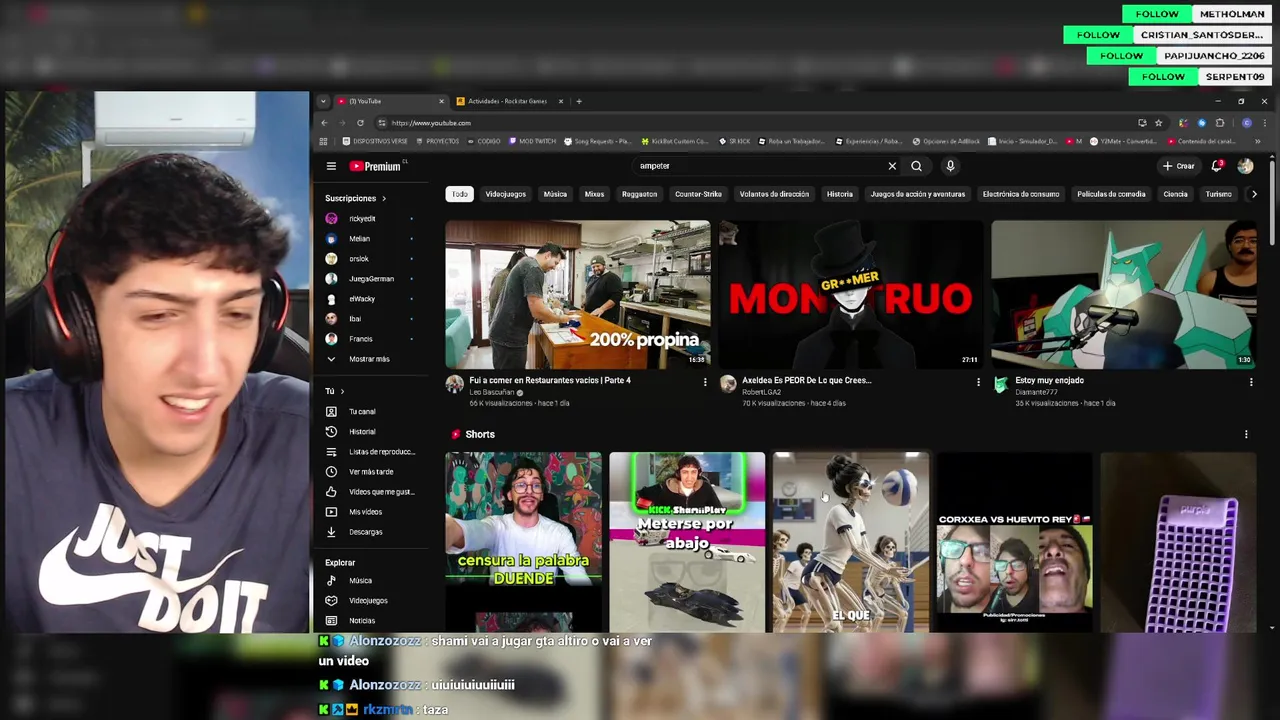Go to YouTube Premium home logo
The height and width of the screenshot is (720, 1280).
(375, 166)
